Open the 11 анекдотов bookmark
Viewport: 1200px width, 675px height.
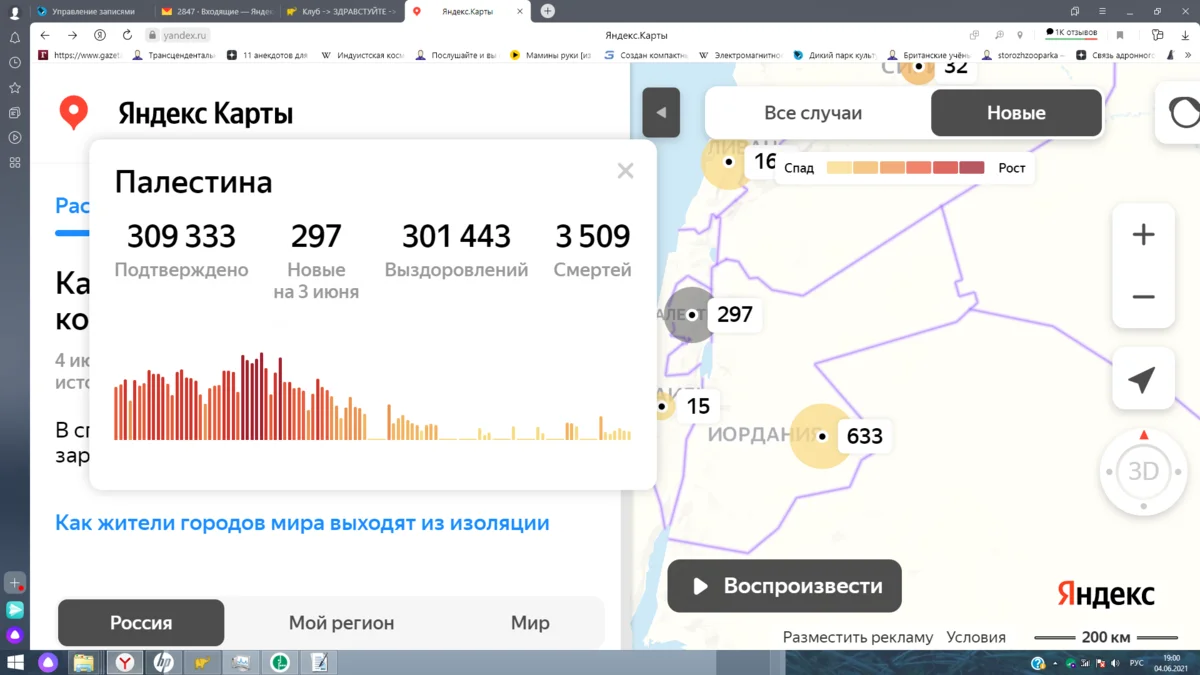[x=267, y=55]
